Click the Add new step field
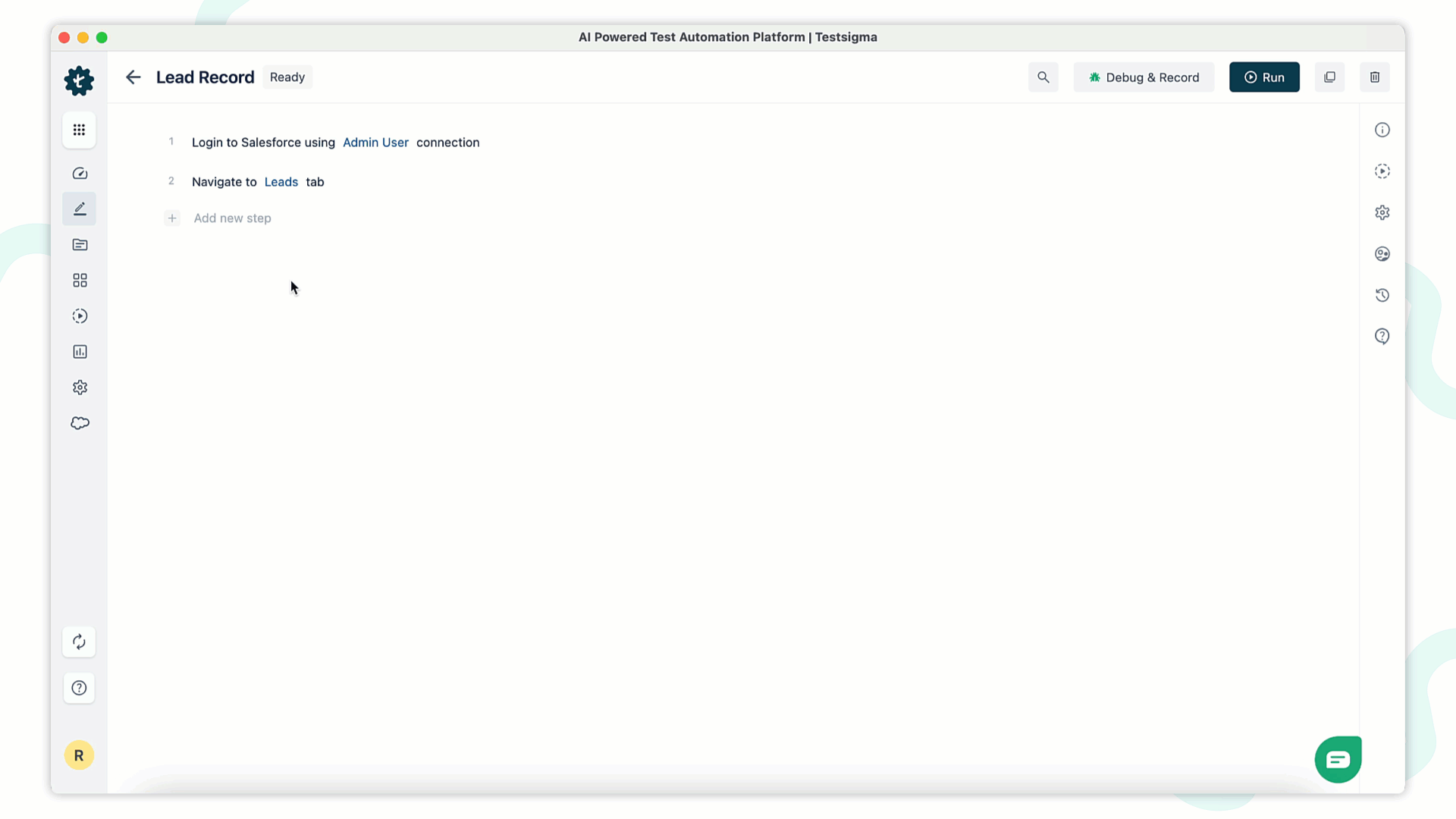Screen dimensions: 1456x819 pos(232,218)
